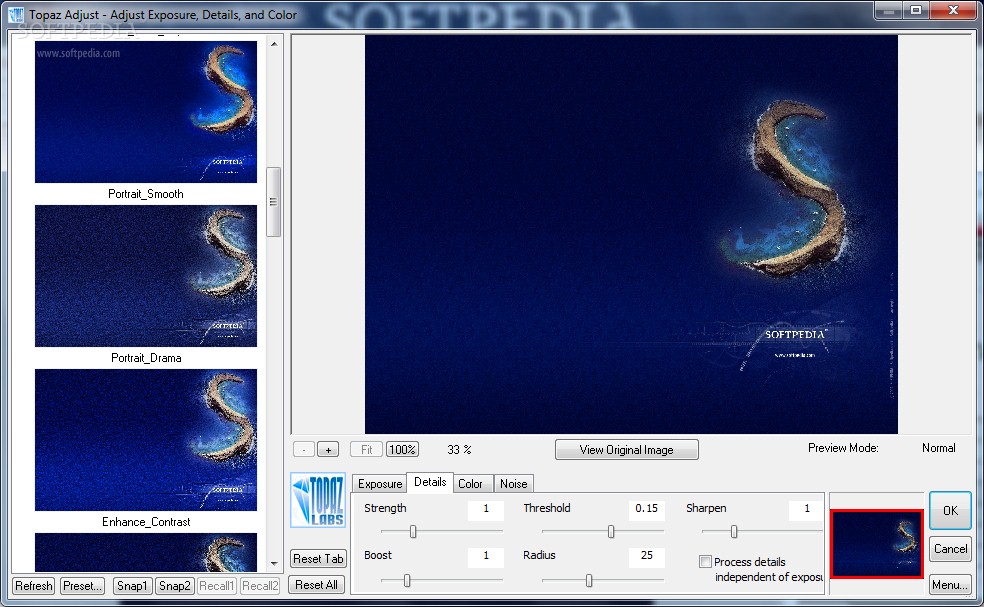984x607 pixels.
Task: Switch to the Exposure tab
Action: [x=380, y=483]
